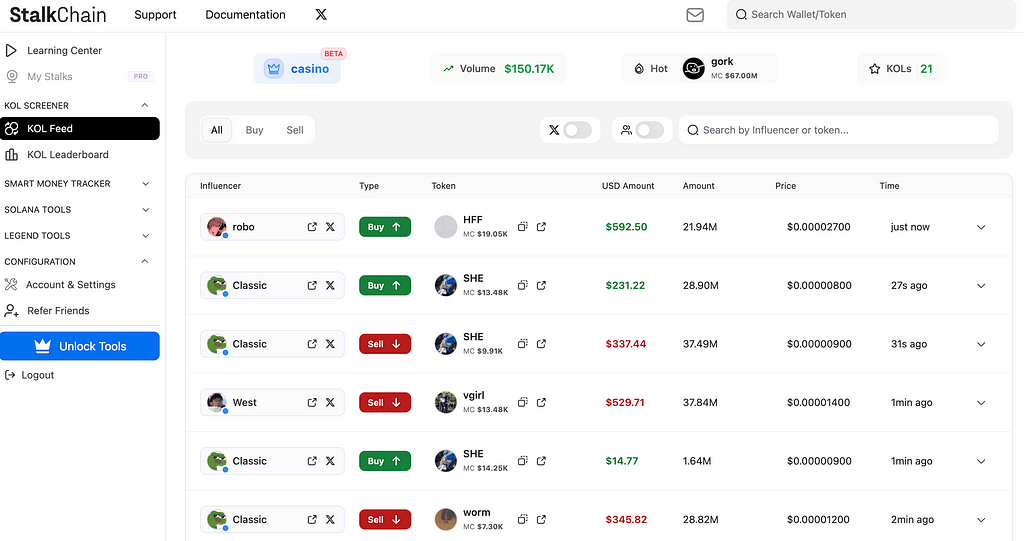
Task: Expand the 31s ago trade row
Action: [x=981, y=344]
